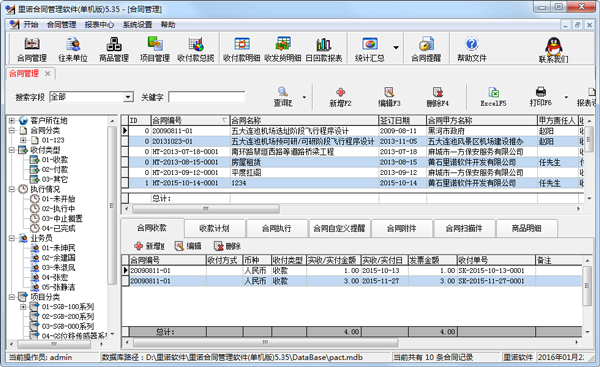The height and width of the screenshot is (367, 600).
Task: Open the 合同管理 menu
Action: pyautogui.click(x=61, y=25)
